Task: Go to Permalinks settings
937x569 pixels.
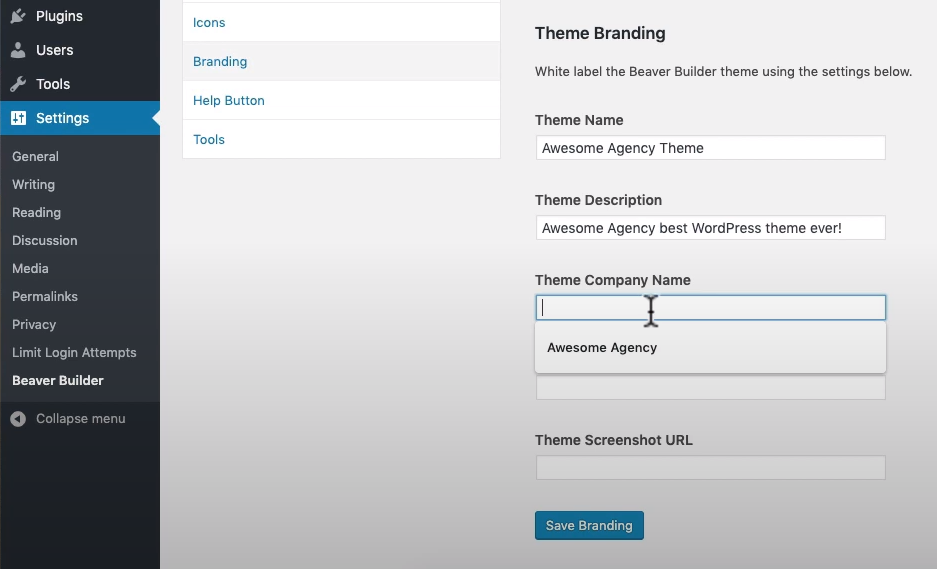Action: coord(44,296)
